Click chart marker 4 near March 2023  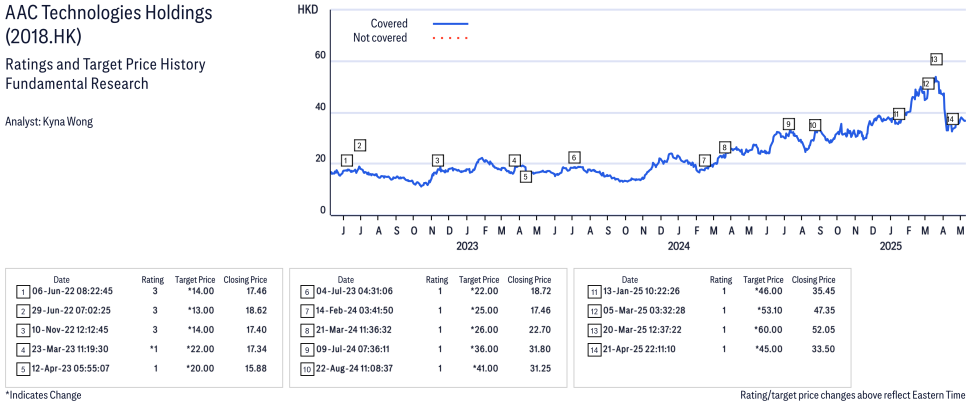(514, 161)
